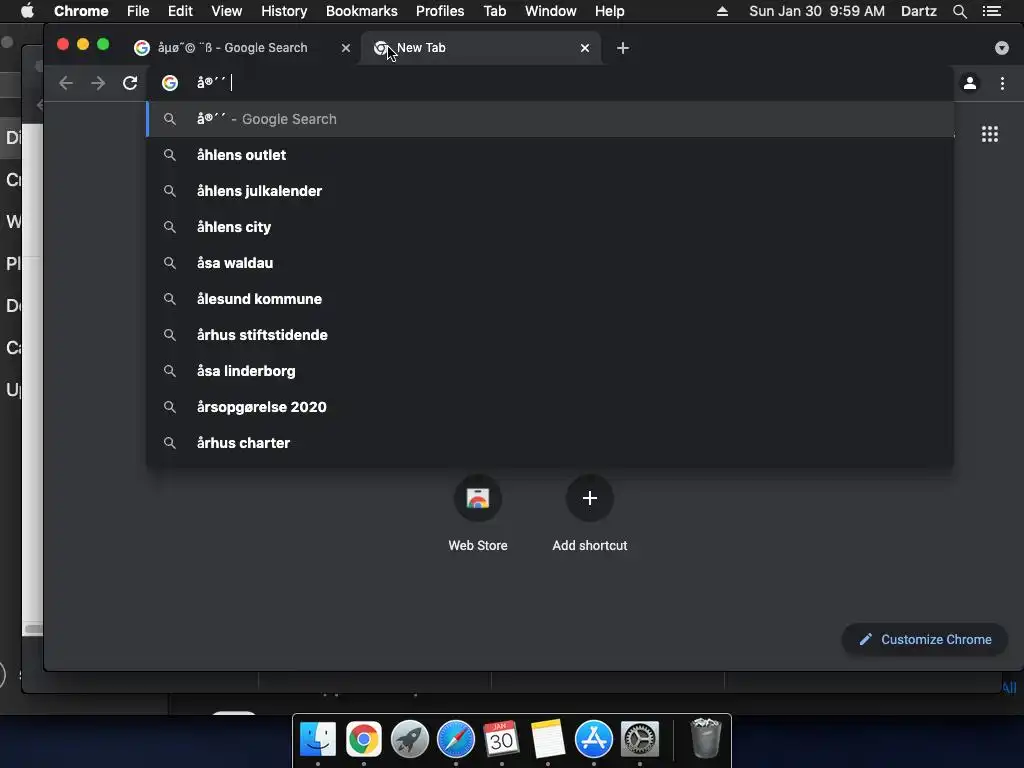
Task: Click the Customize Chrome button
Action: (925, 639)
